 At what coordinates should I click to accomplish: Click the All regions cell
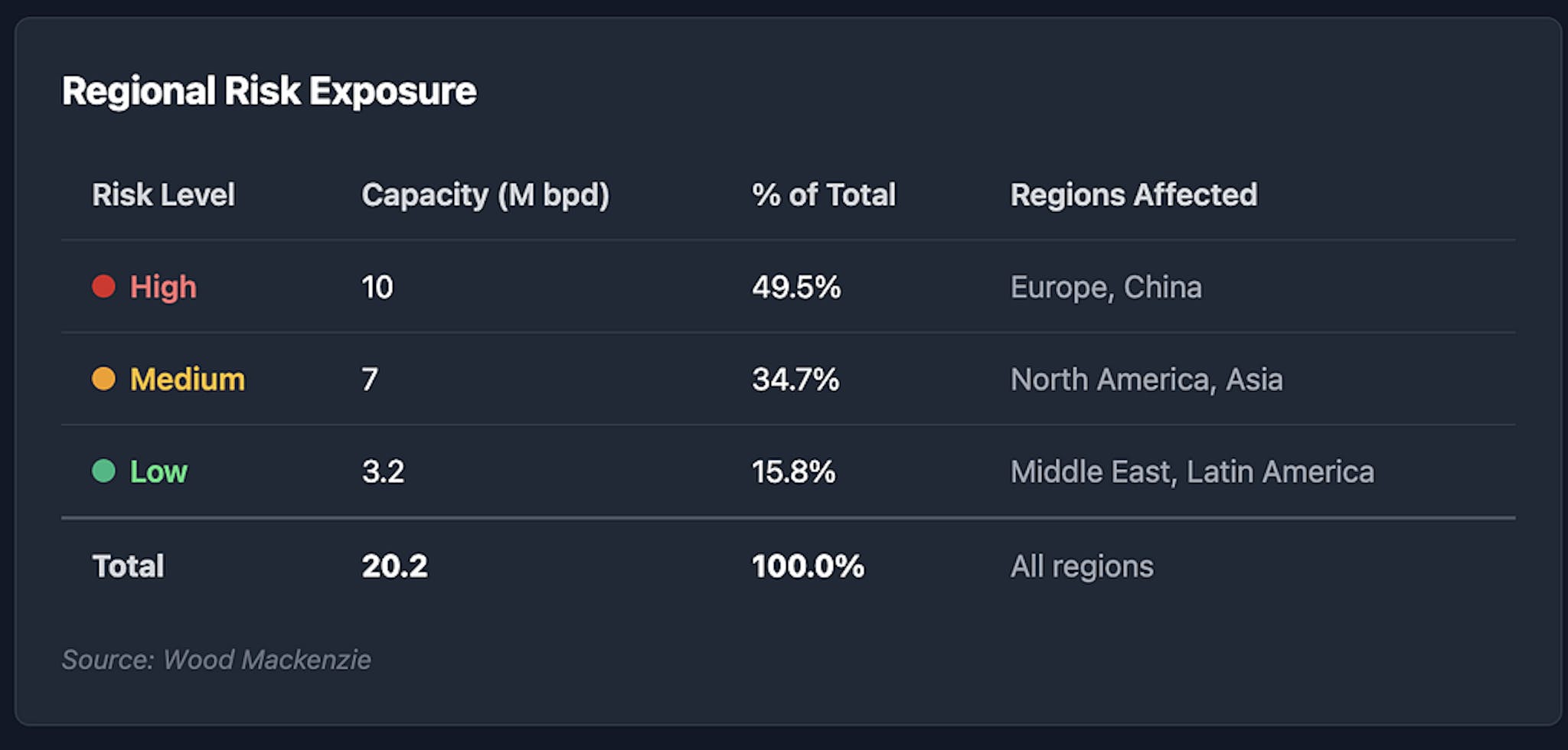pos(1081,566)
